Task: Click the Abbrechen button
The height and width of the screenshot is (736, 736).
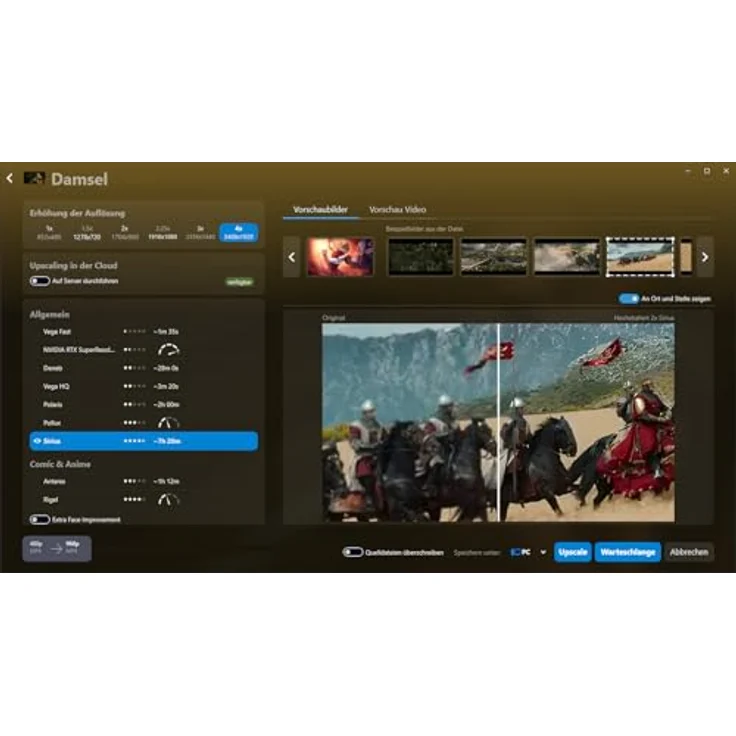Action: pos(689,552)
